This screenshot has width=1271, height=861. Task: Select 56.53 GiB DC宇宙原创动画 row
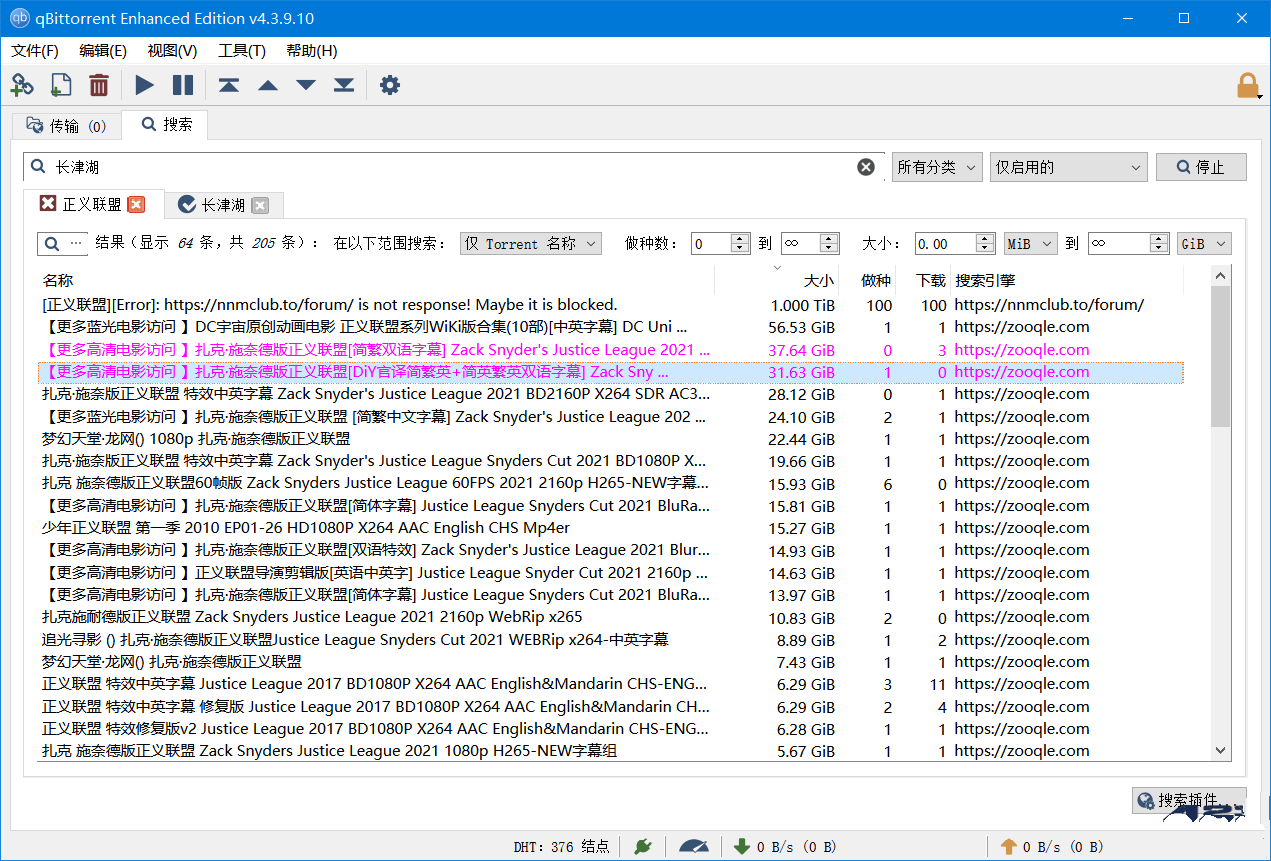pos(610,327)
